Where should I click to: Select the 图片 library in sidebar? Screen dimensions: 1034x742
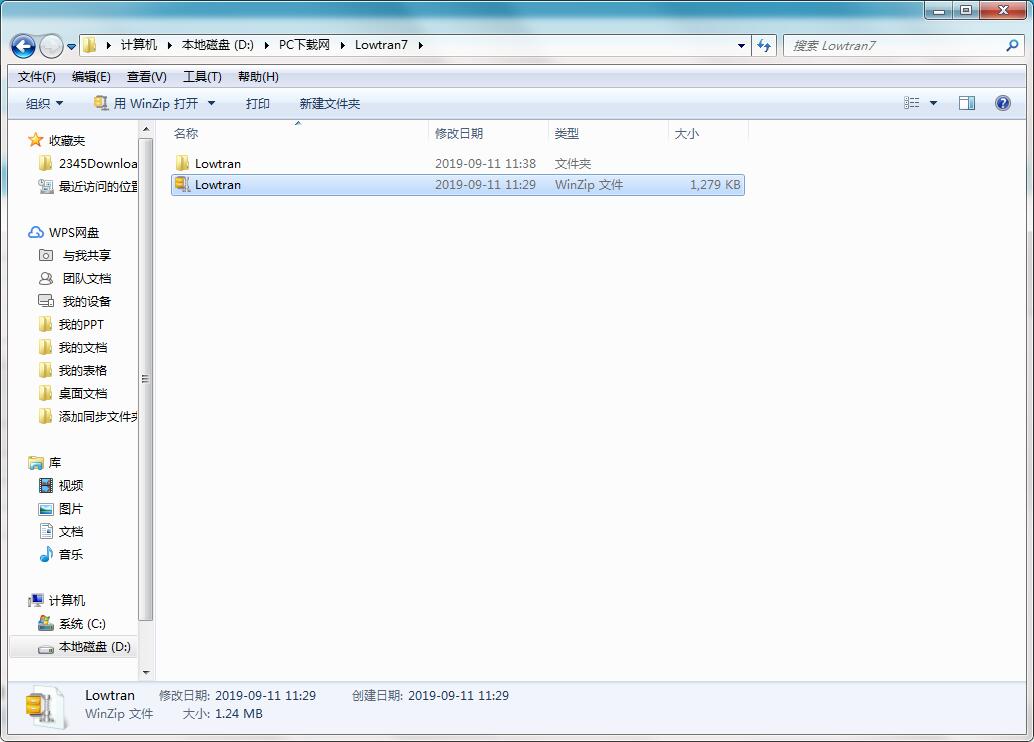[x=71, y=508]
